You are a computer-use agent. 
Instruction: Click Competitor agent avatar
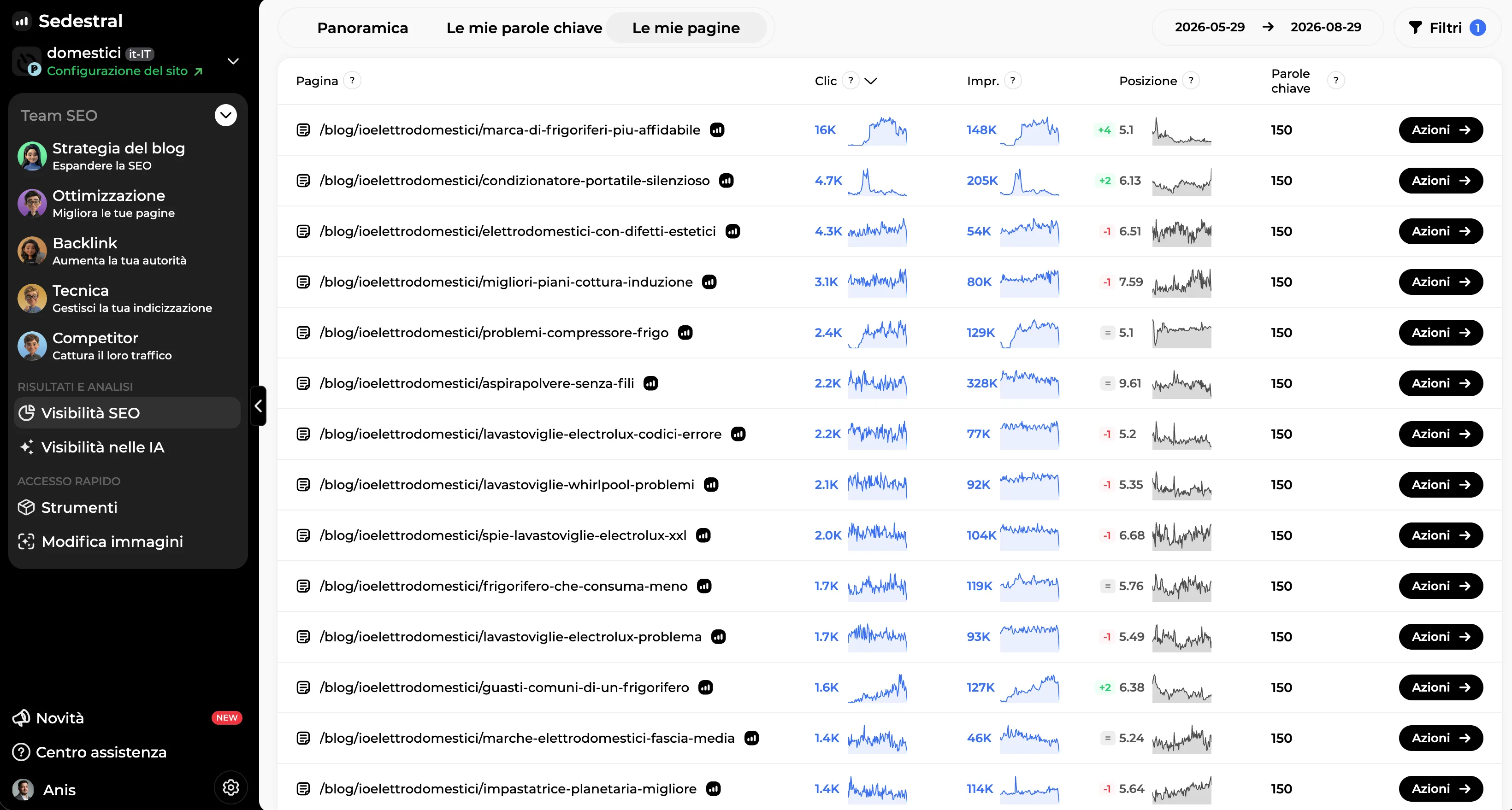point(32,346)
